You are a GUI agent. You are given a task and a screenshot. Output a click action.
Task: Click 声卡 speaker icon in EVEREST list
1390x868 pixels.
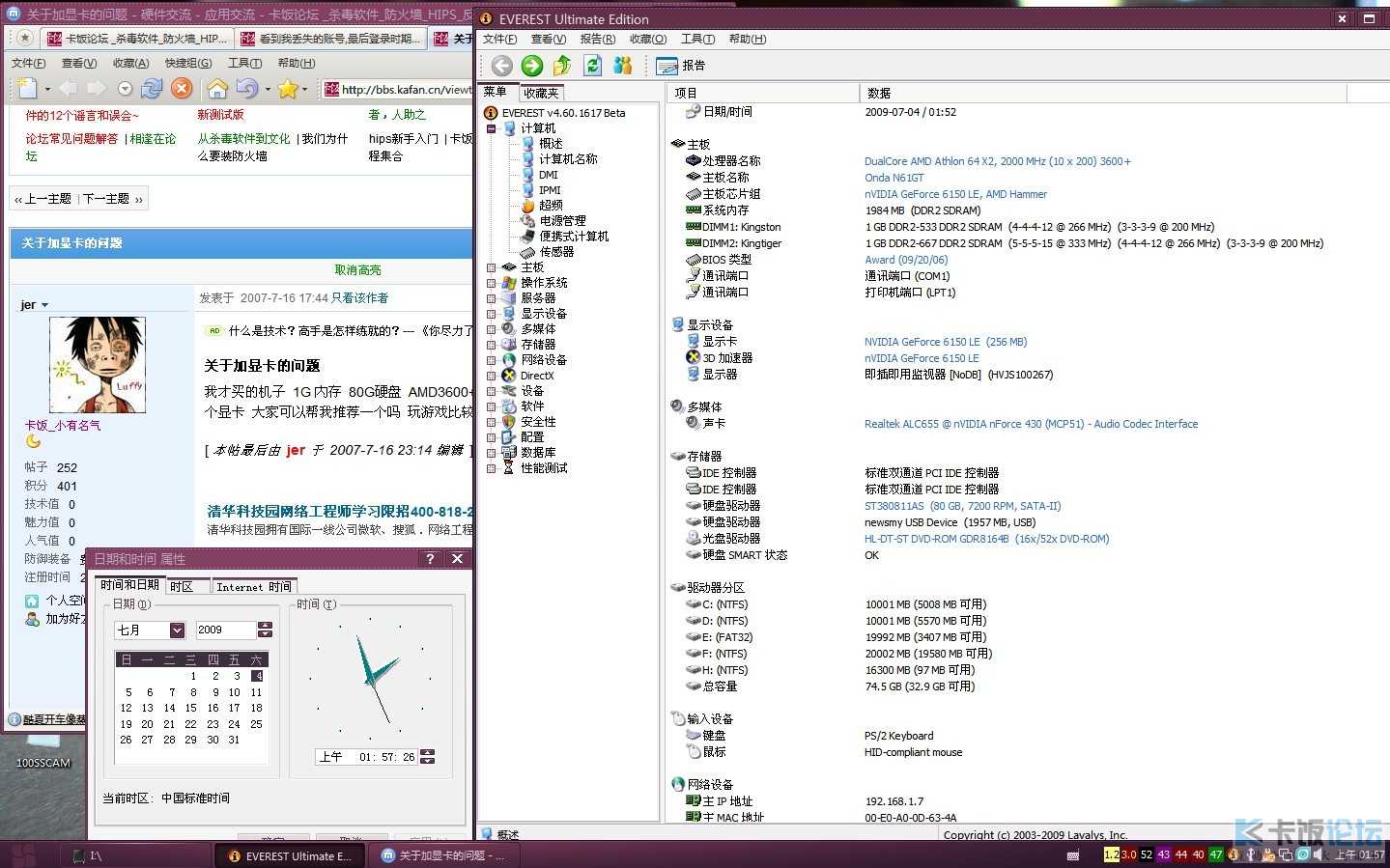(x=693, y=424)
